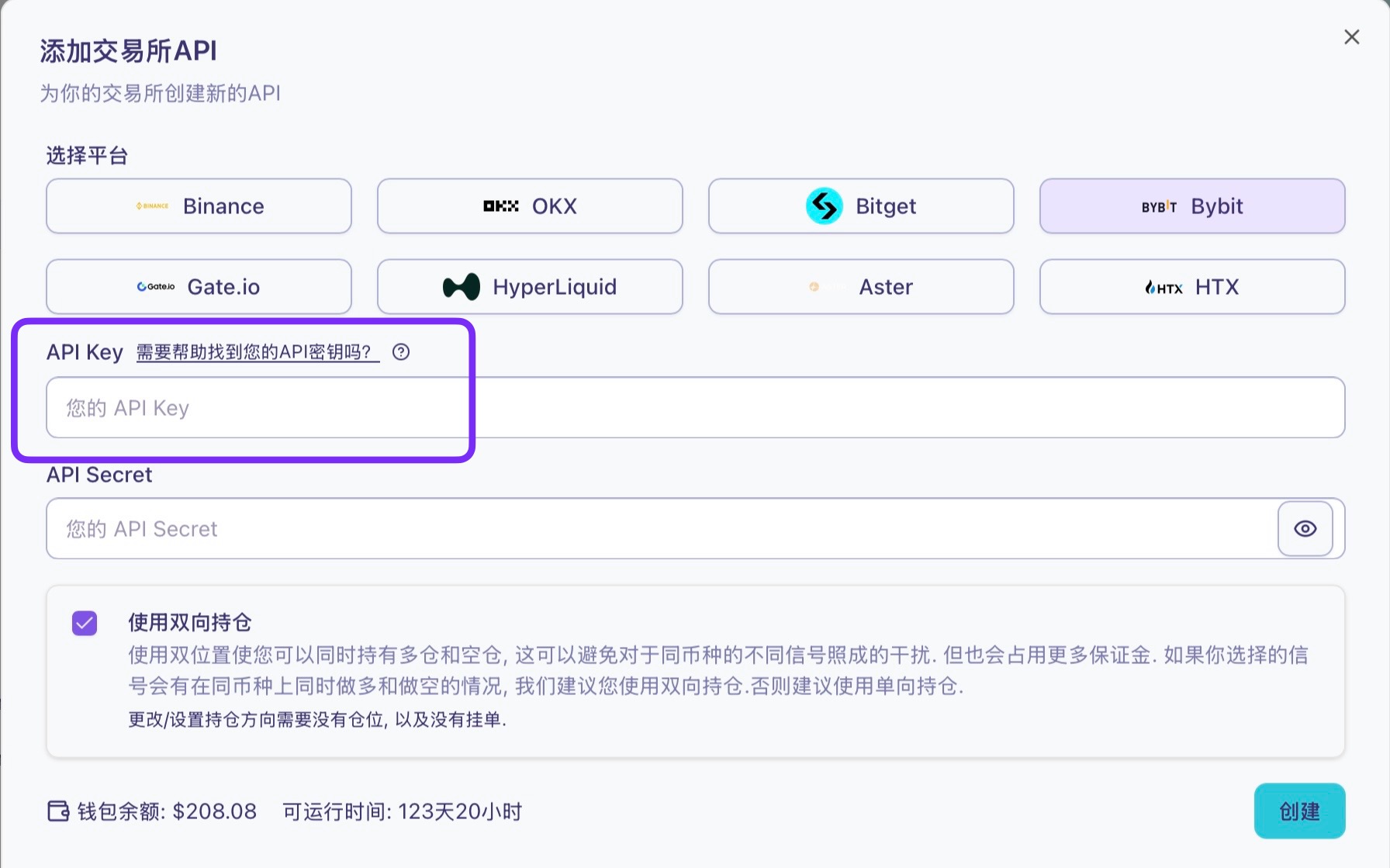
Task: Select the OKX platform button
Action: (x=530, y=206)
